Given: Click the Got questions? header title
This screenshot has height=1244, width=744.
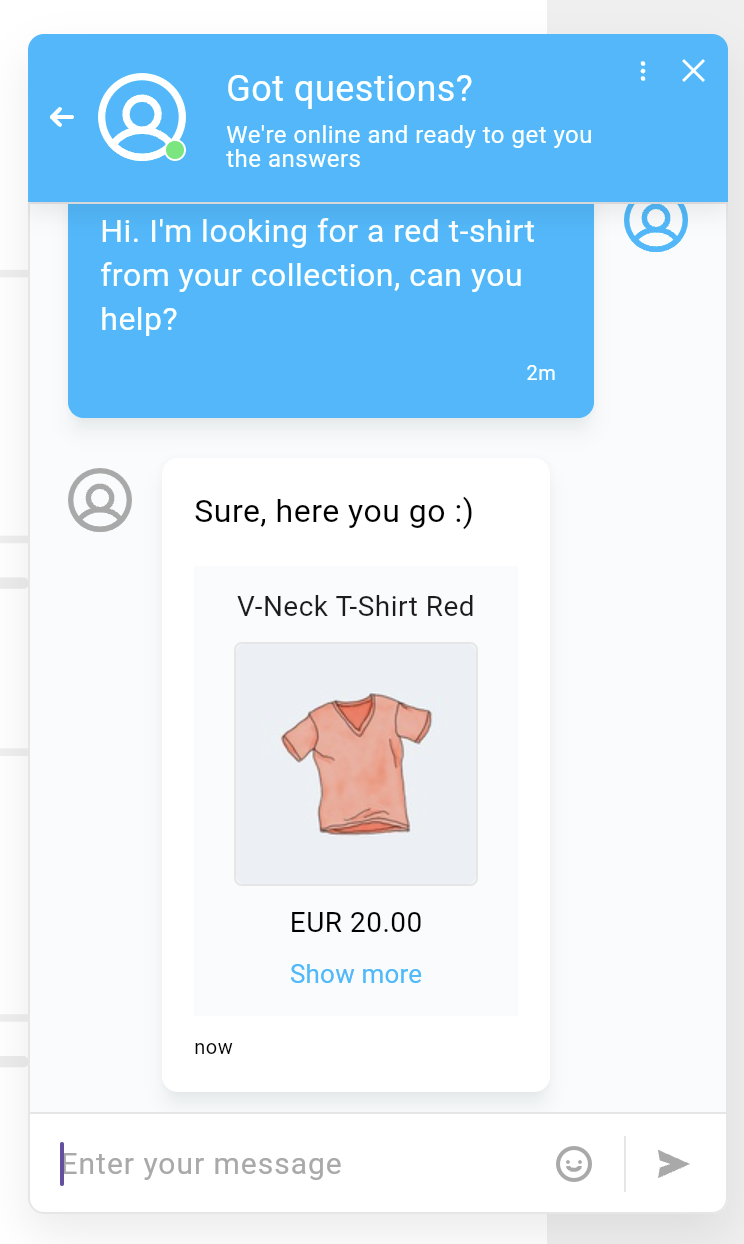Looking at the screenshot, I should point(349,89).
